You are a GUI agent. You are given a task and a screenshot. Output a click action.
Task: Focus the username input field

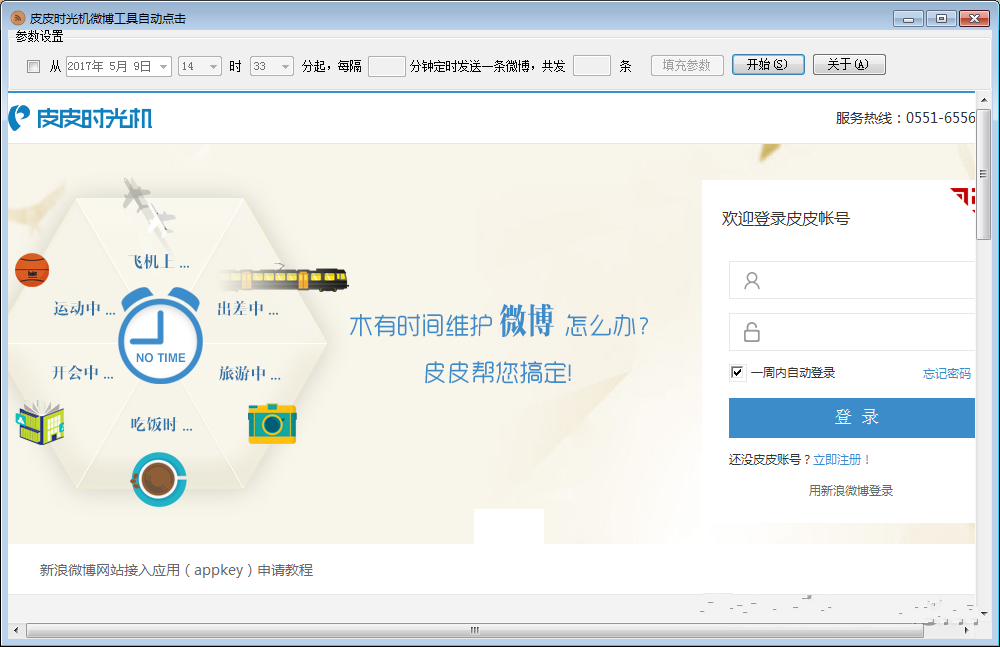tap(852, 280)
